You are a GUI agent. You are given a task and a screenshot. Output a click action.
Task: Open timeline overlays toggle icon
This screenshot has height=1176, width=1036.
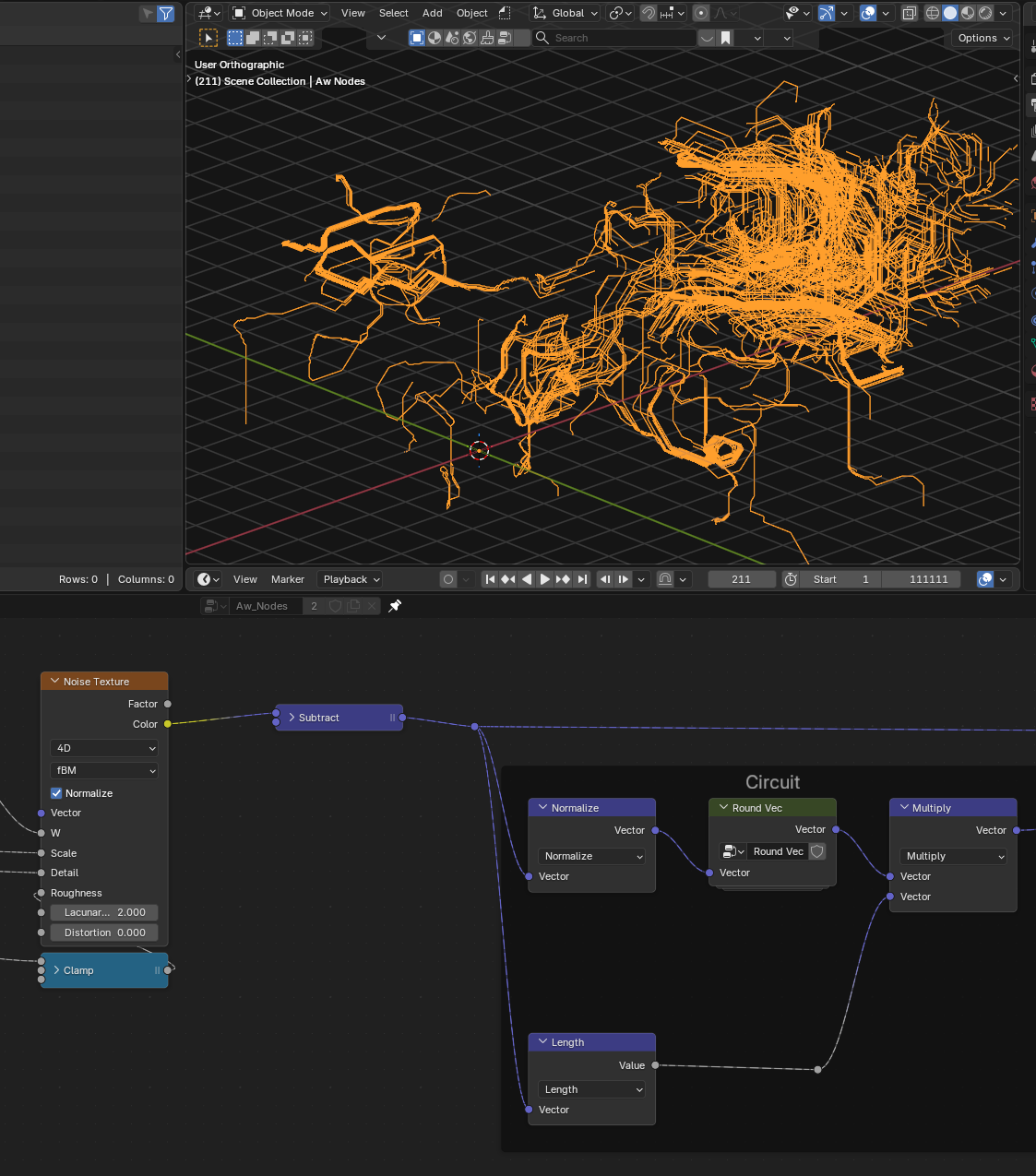coord(985,579)
